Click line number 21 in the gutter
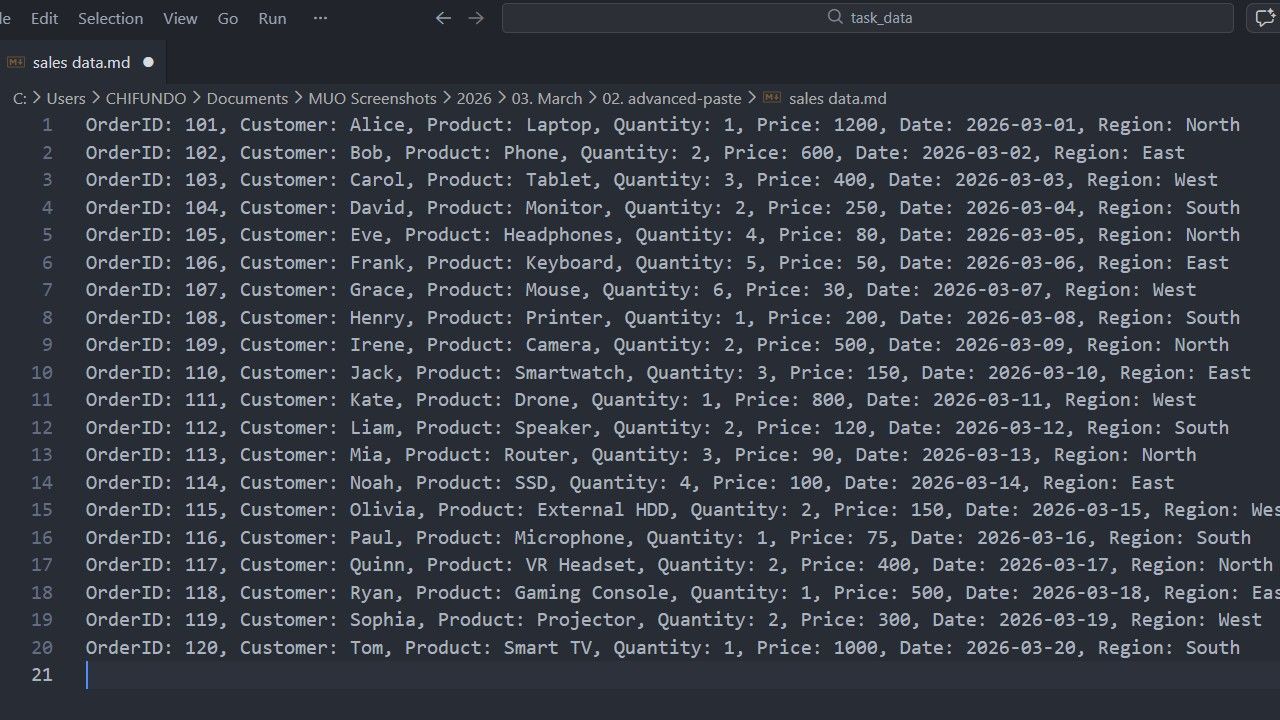The width and height of the screenshot is (1280, 720). click(42, 675)
